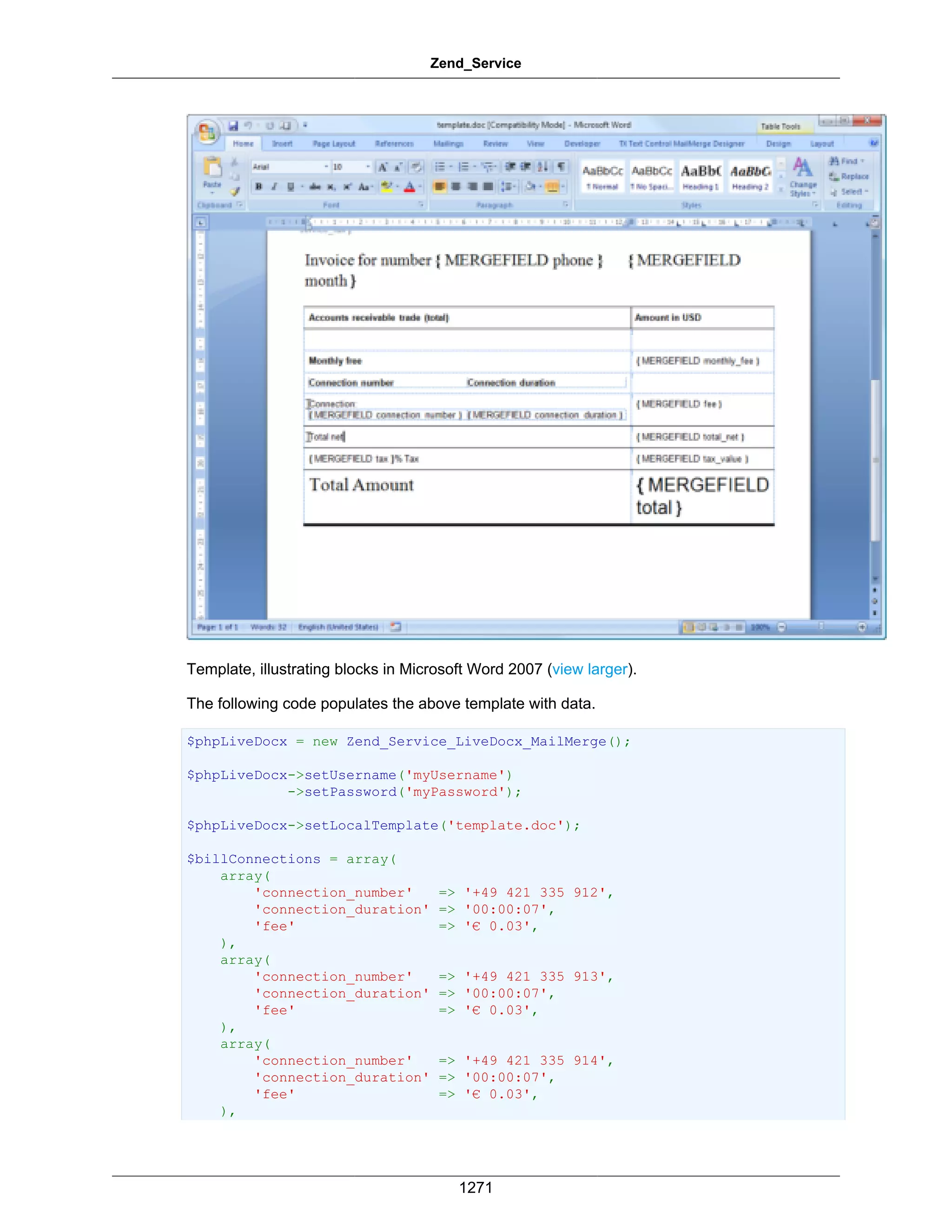952x1232 pixels.
Task: Toggle Strikethrough formatting
Action: [315, 187]
